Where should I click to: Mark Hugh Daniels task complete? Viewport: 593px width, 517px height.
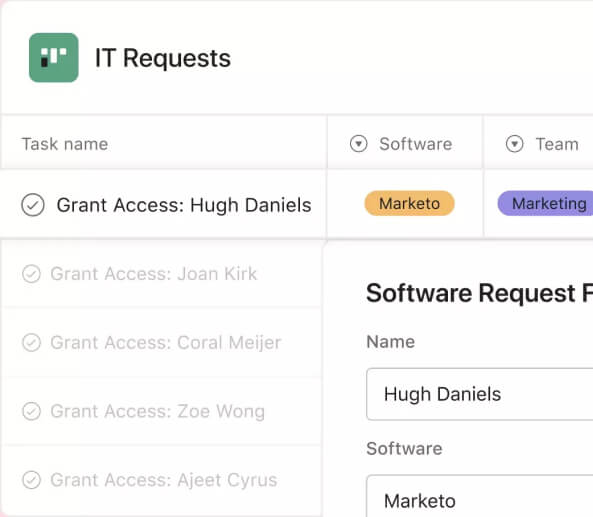pos(33,205)
